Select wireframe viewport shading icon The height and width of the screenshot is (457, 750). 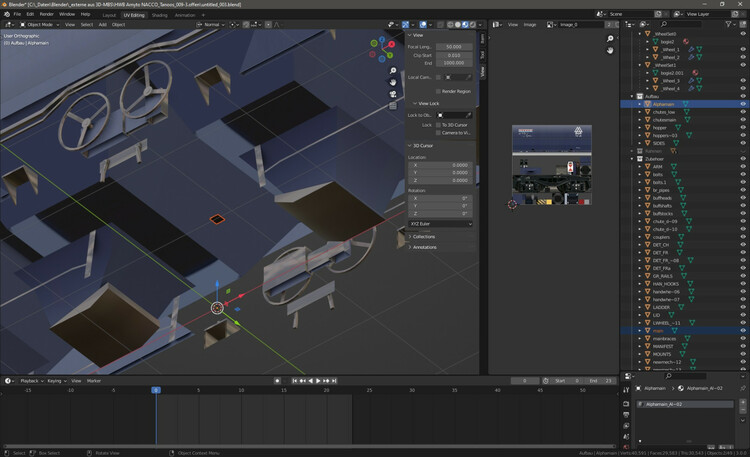coord(450,24)
